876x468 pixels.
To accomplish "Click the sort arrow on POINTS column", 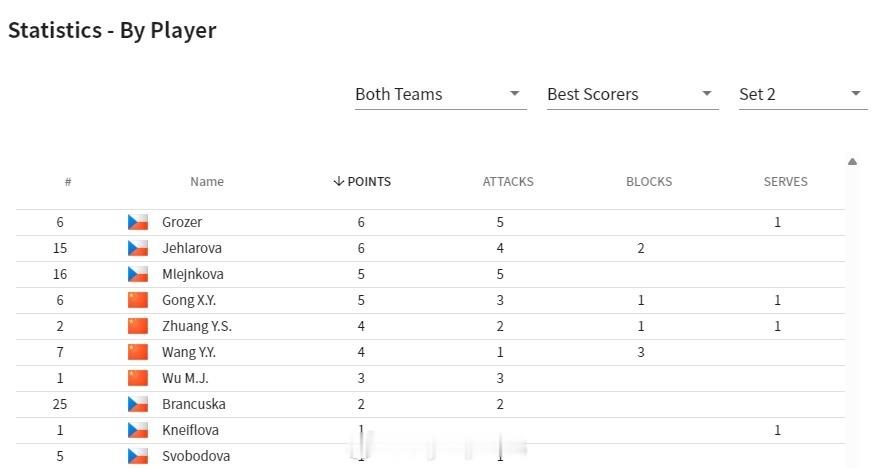I will tap(338, 182).
